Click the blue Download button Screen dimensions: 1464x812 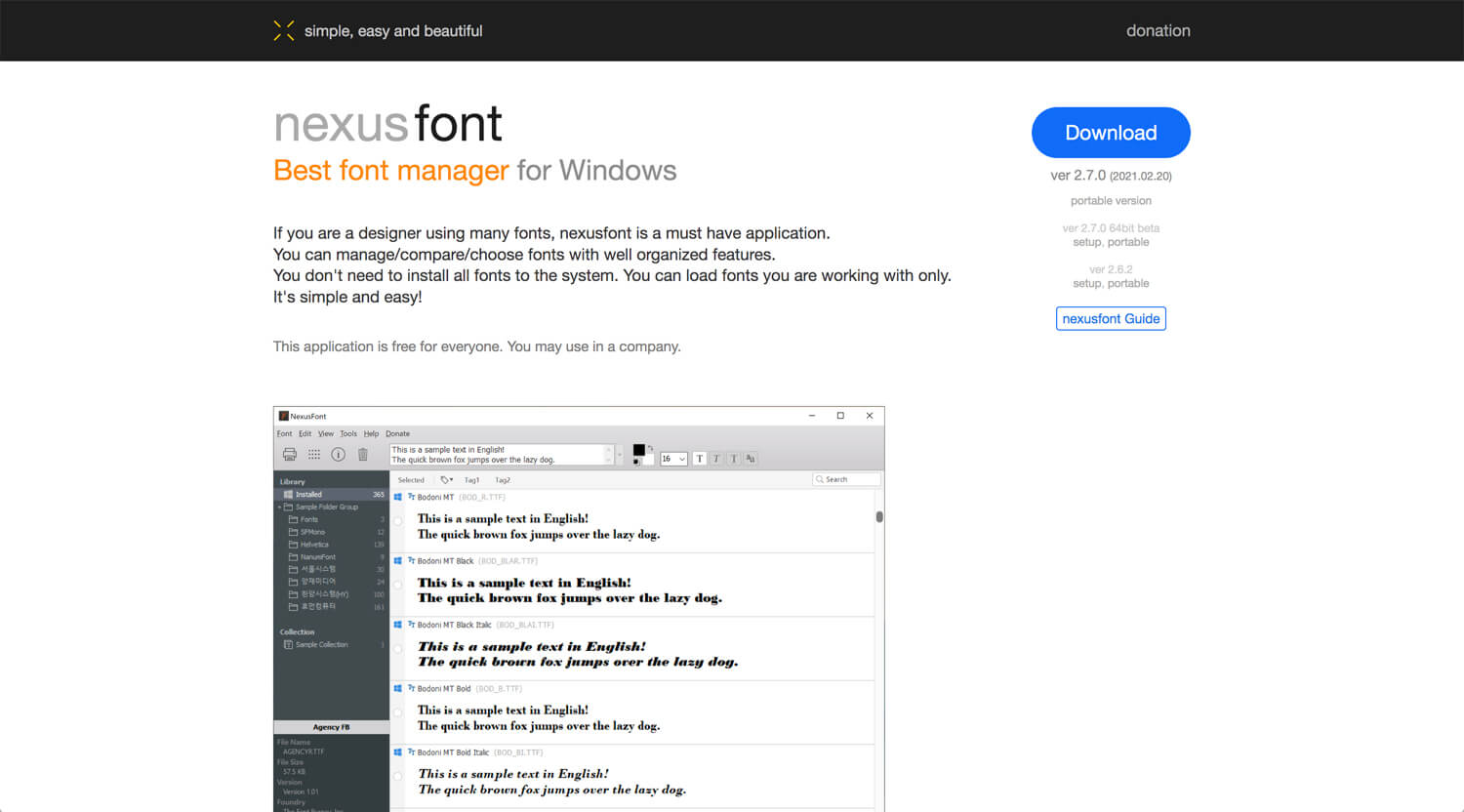[1111, 133]
